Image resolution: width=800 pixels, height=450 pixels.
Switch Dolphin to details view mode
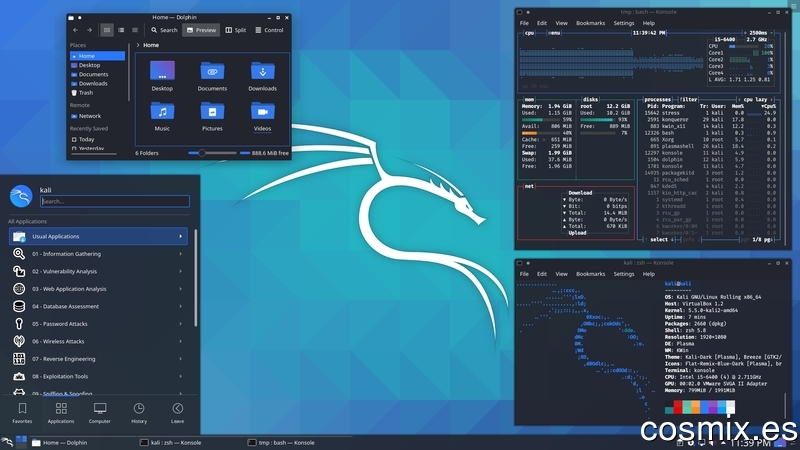(135, 30)
